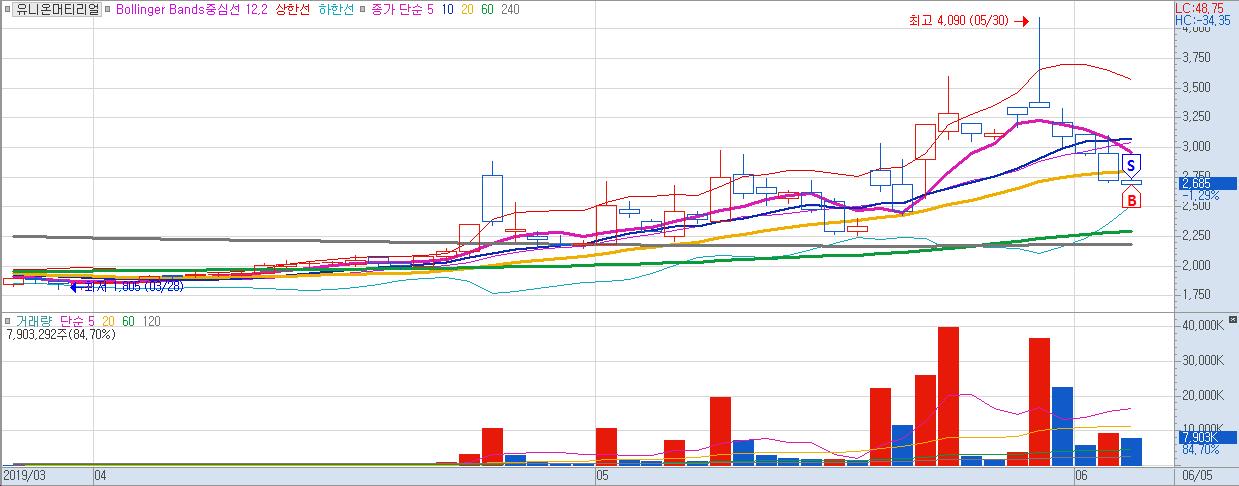Select the Bollinger Bands중심선 12,2 legend label
The height and width of the screenshot is (486, 1239).
[x=192, y=10]
